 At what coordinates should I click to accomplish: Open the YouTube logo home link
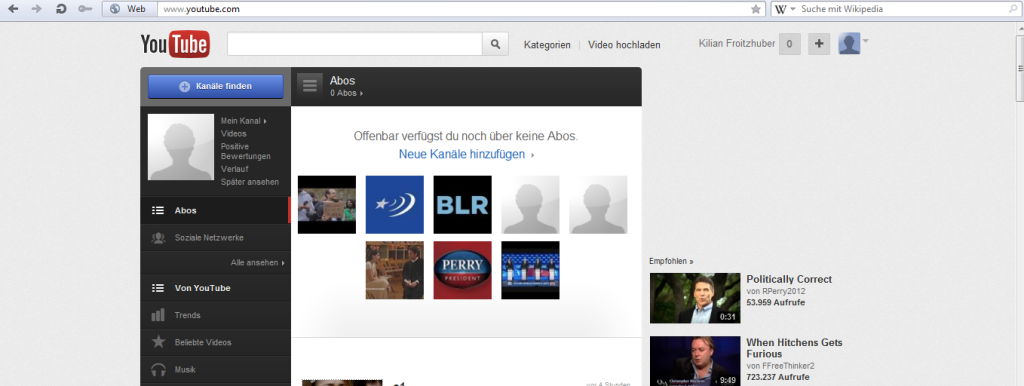(x=175, y=44)
